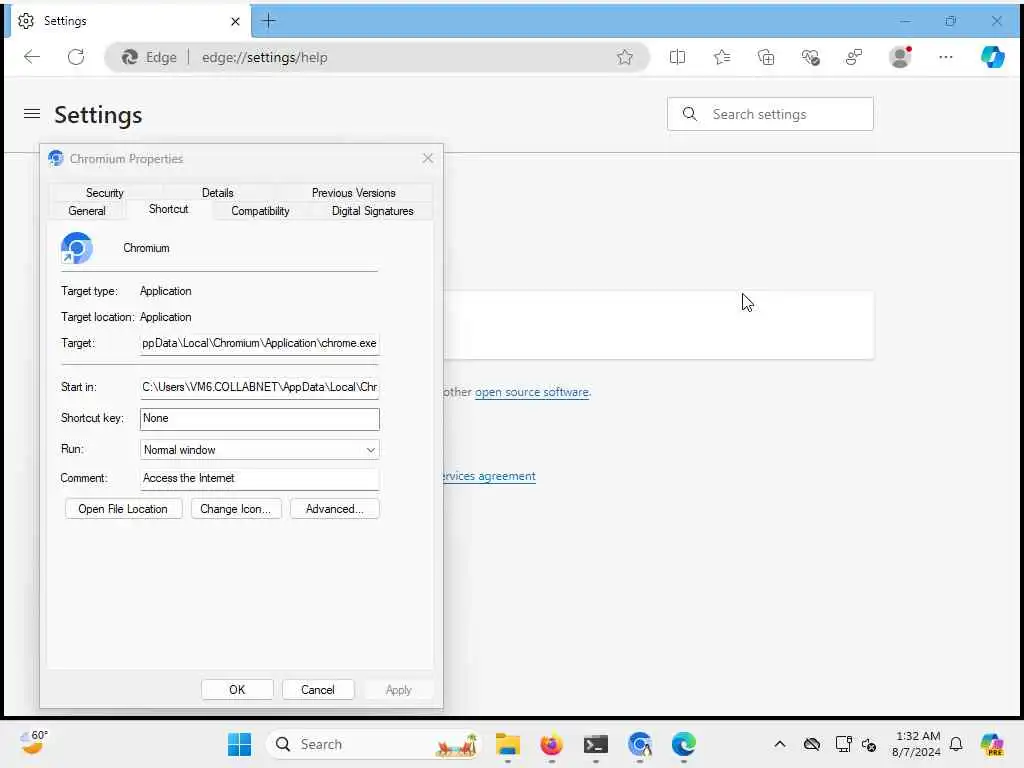Click the Shortcut key field showing None
Viewport: 1024px width, 768px height.
click(259, 419)
